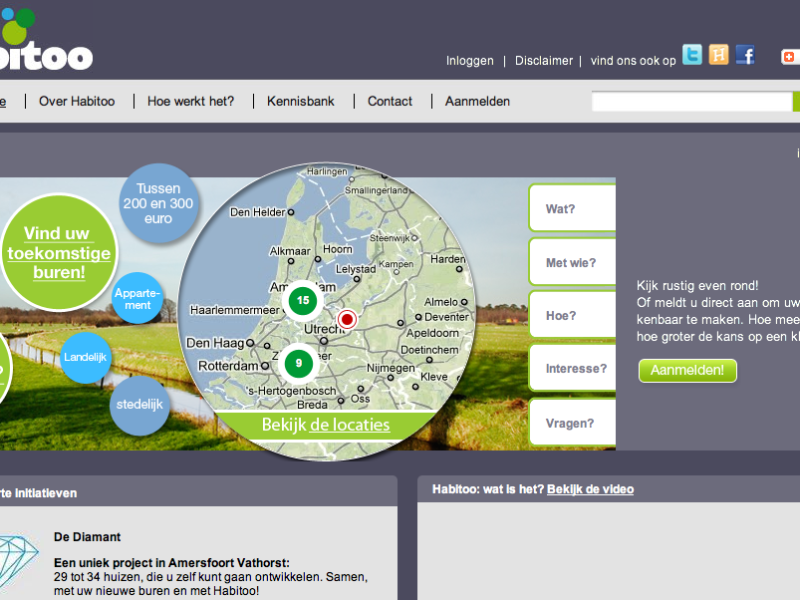The width and height of the screenshot is (800, 600).
Task: Click the red location marker near Utrecht
Action: (347, 319)
